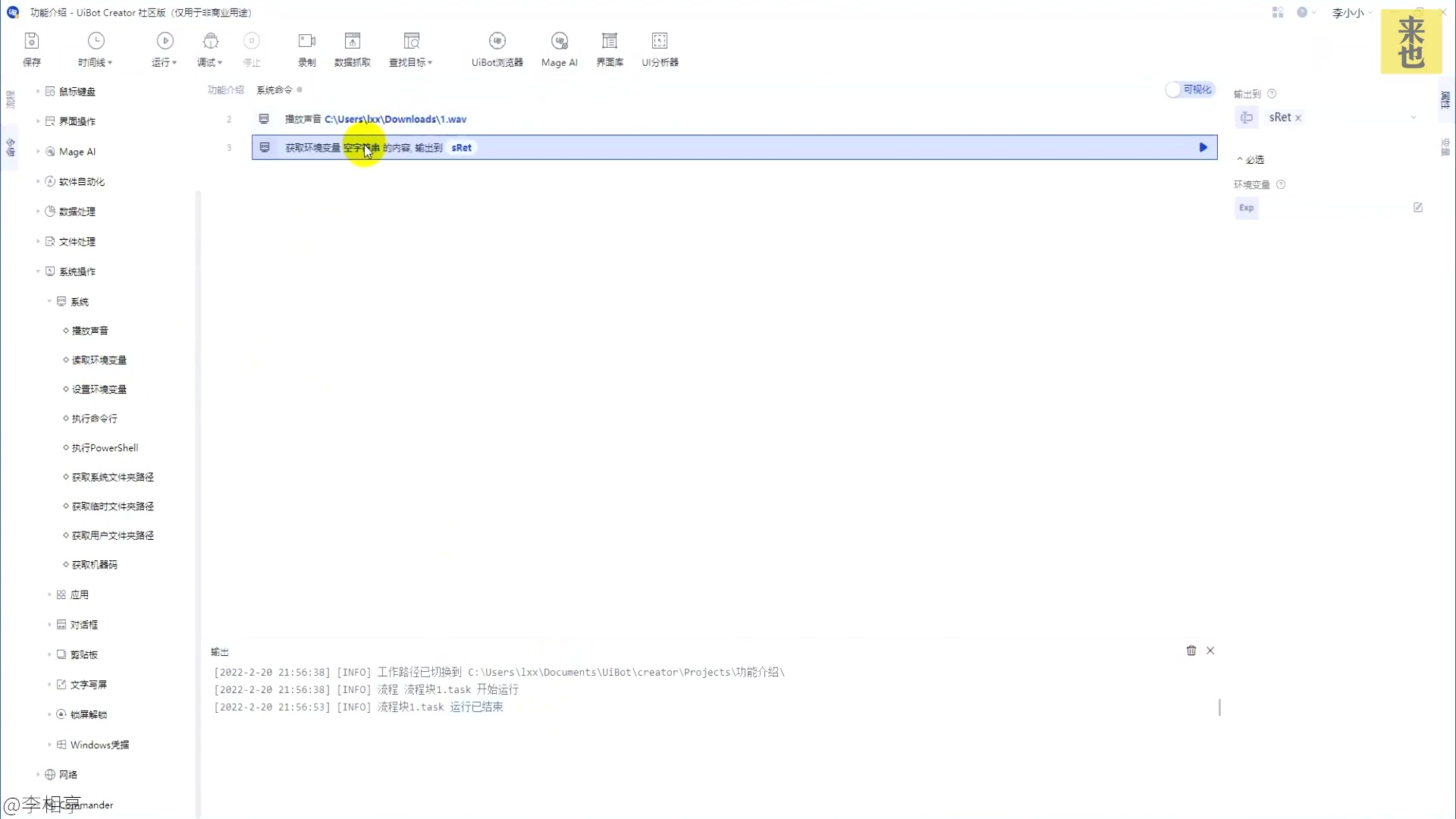Switch to the 系统命令 tab
Image resolution: width=1456 pixels, height=819 pixels.
[275, 90]
